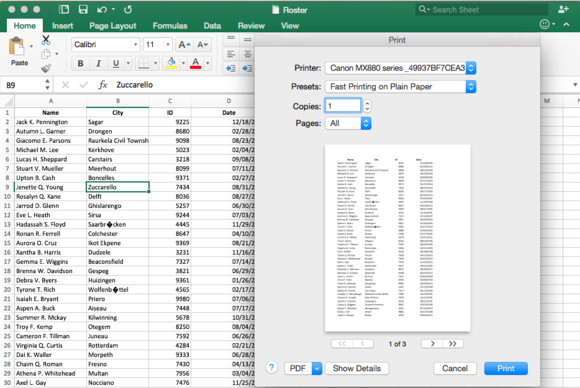Click the Copy icon
580x388 pixels.
point(46,54)
